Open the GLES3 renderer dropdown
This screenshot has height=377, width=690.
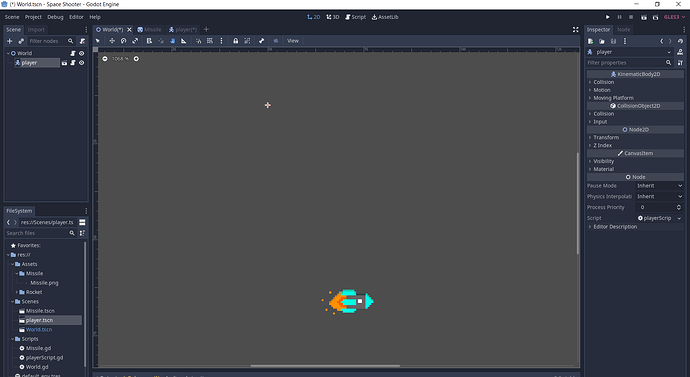[674, 17]
